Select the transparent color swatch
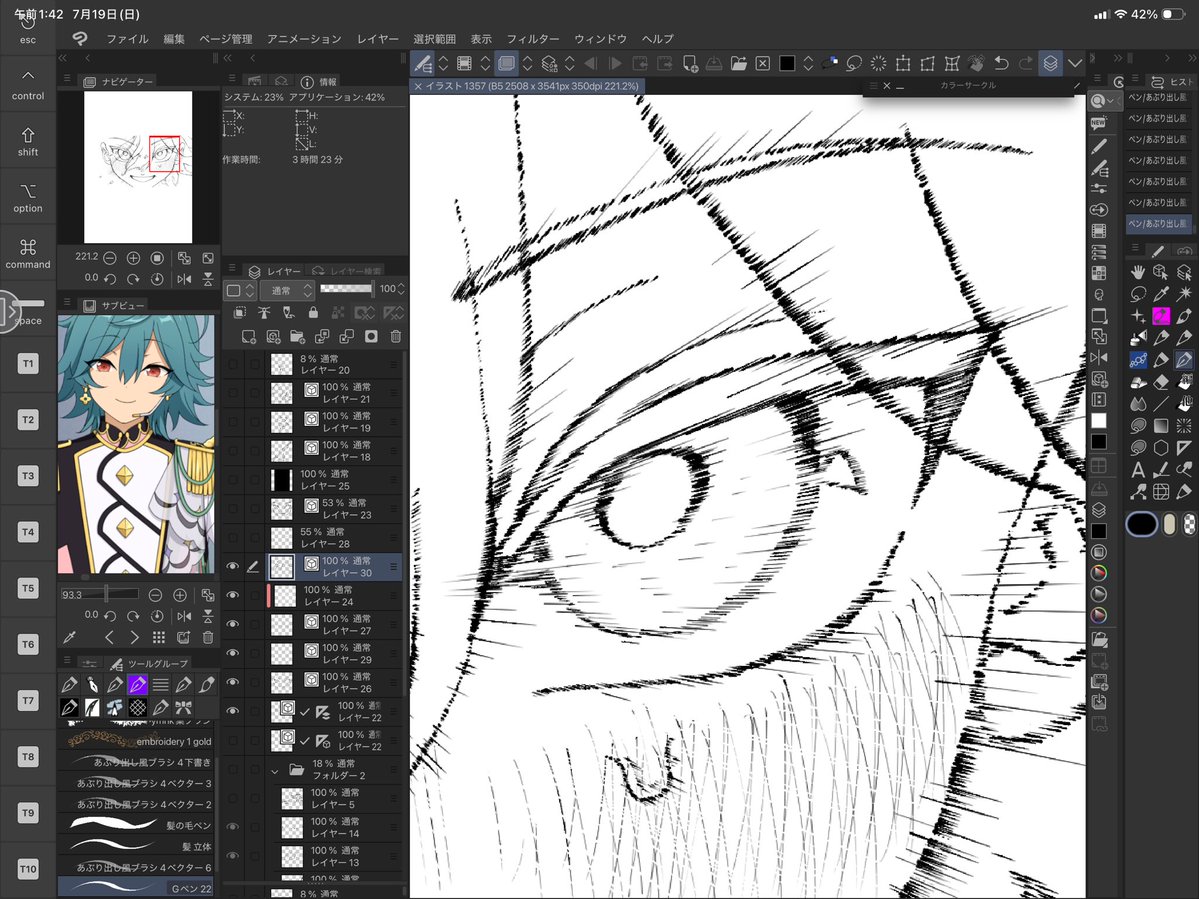The height and width of the screenshot is (899, 1199). tap(1189, 524)
